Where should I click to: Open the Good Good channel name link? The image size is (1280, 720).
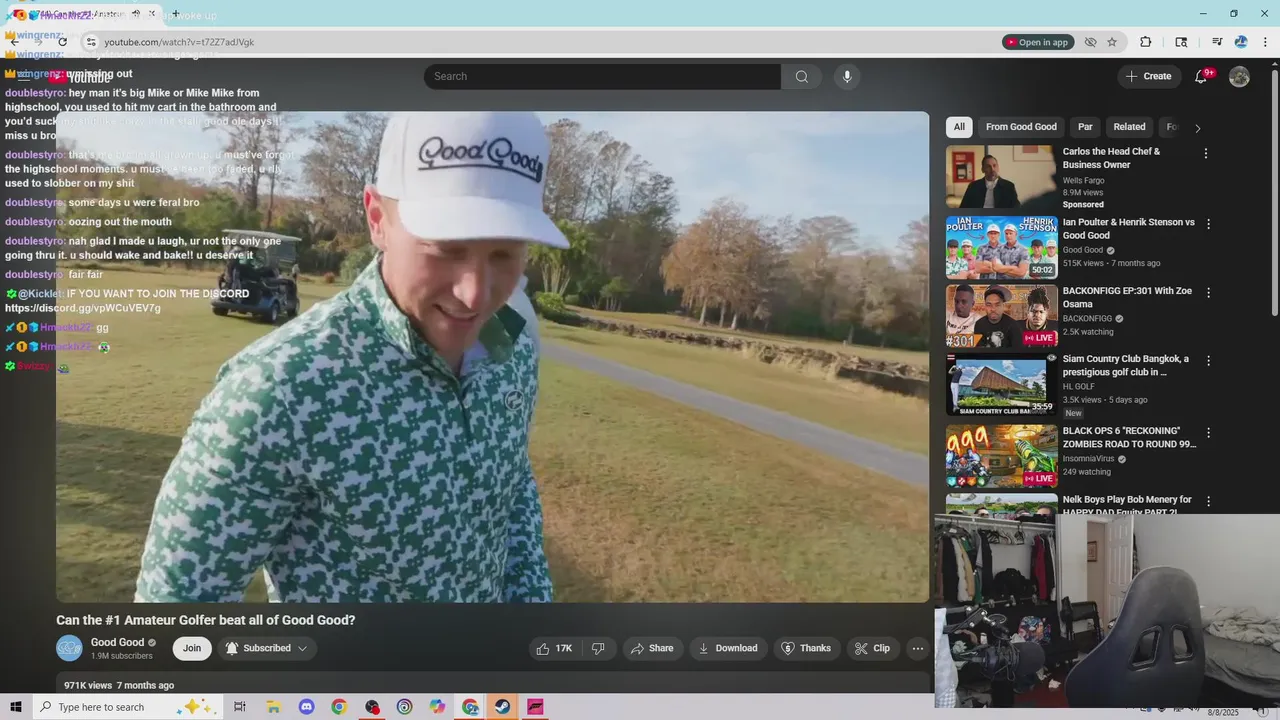coord(117,642)
